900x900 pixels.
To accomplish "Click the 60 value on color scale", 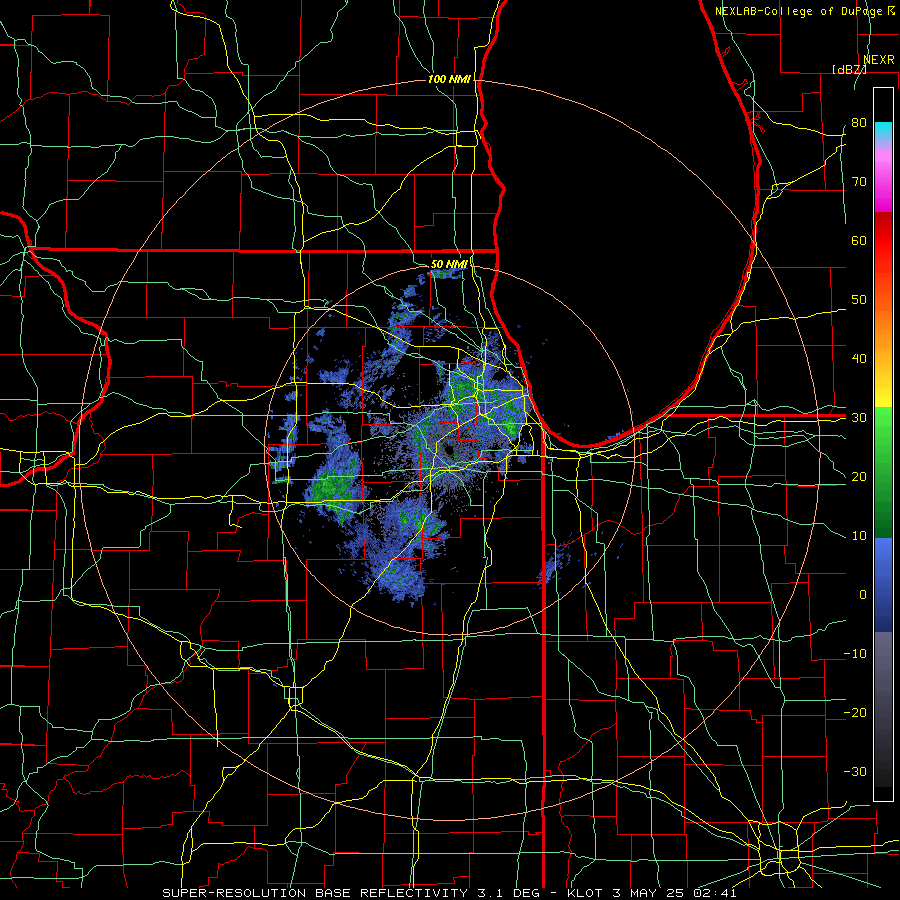I will 859,240.
